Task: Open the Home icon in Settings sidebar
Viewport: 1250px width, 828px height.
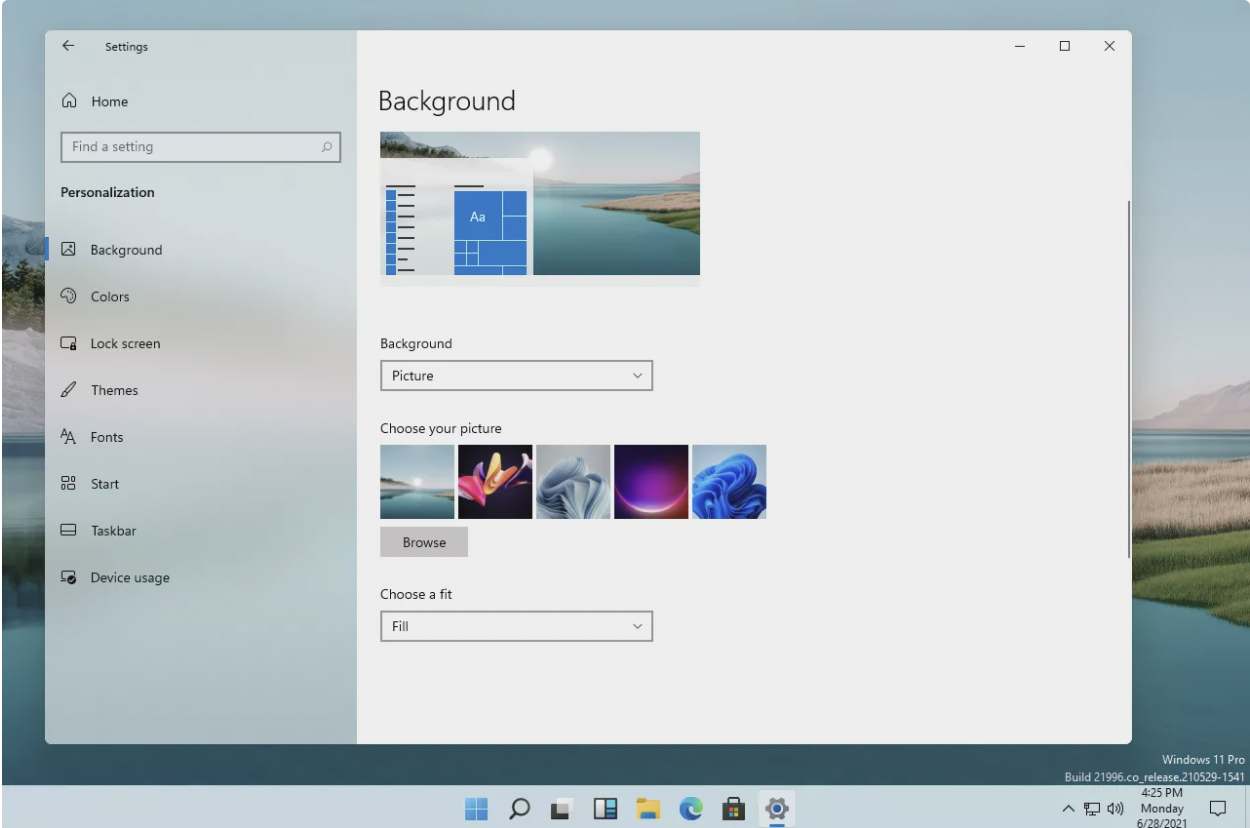Action: click(69, 101)
